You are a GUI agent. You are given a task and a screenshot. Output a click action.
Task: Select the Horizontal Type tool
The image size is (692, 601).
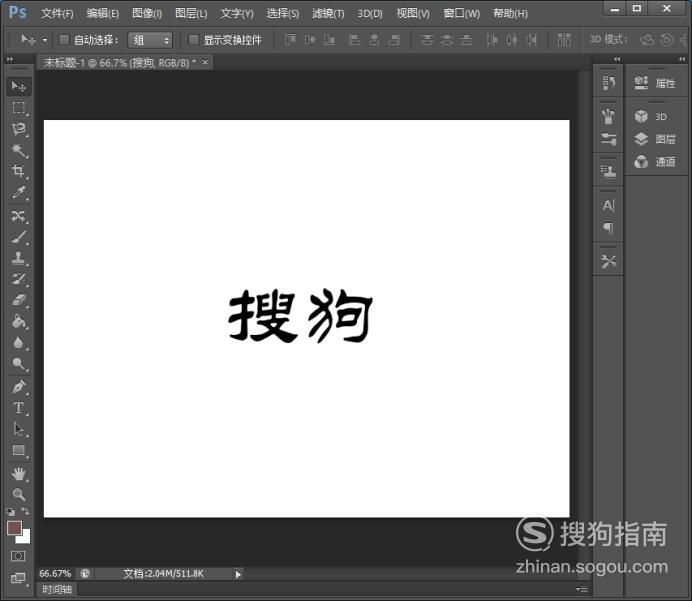(19, 408)
